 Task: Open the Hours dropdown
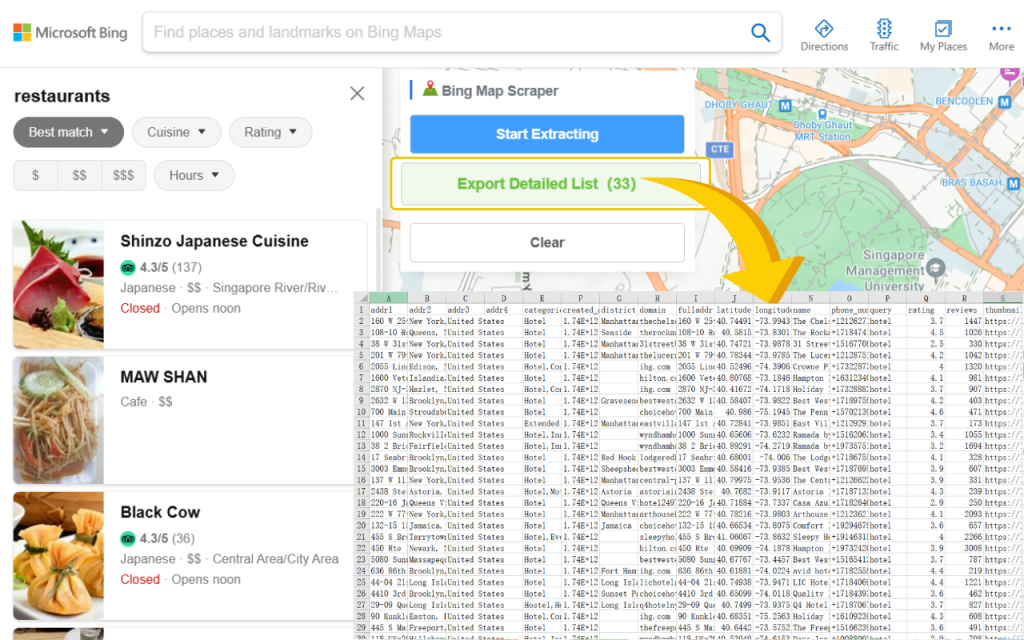[x=194, y=175]
